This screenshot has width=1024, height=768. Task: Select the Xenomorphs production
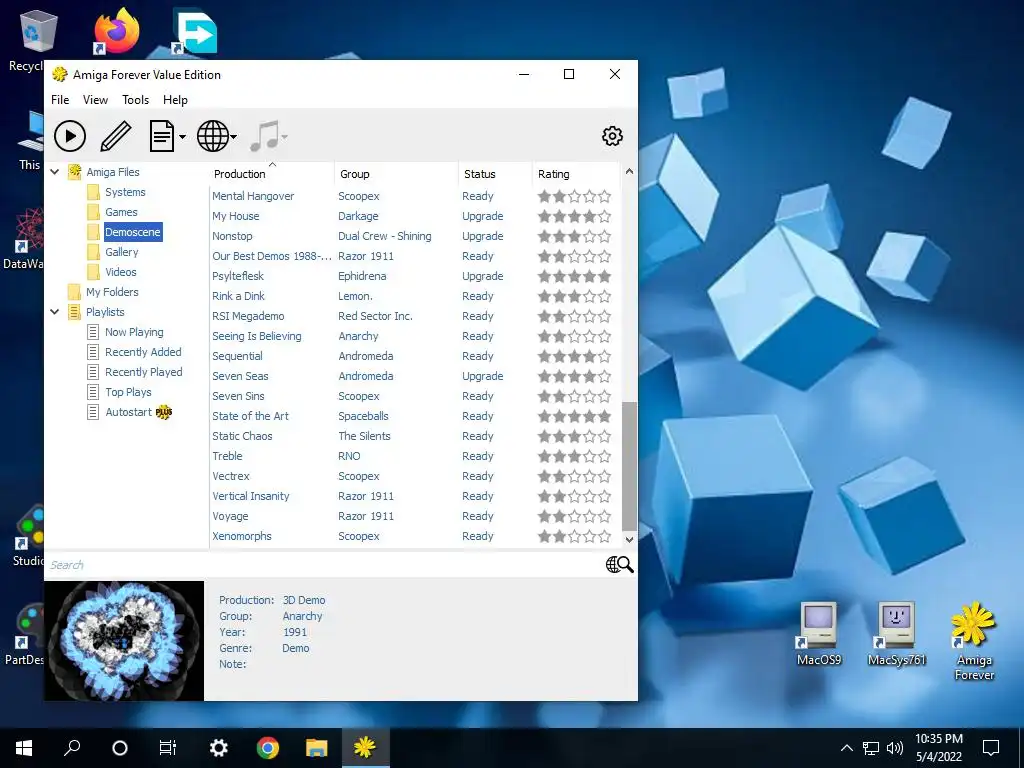coord(242,536)
